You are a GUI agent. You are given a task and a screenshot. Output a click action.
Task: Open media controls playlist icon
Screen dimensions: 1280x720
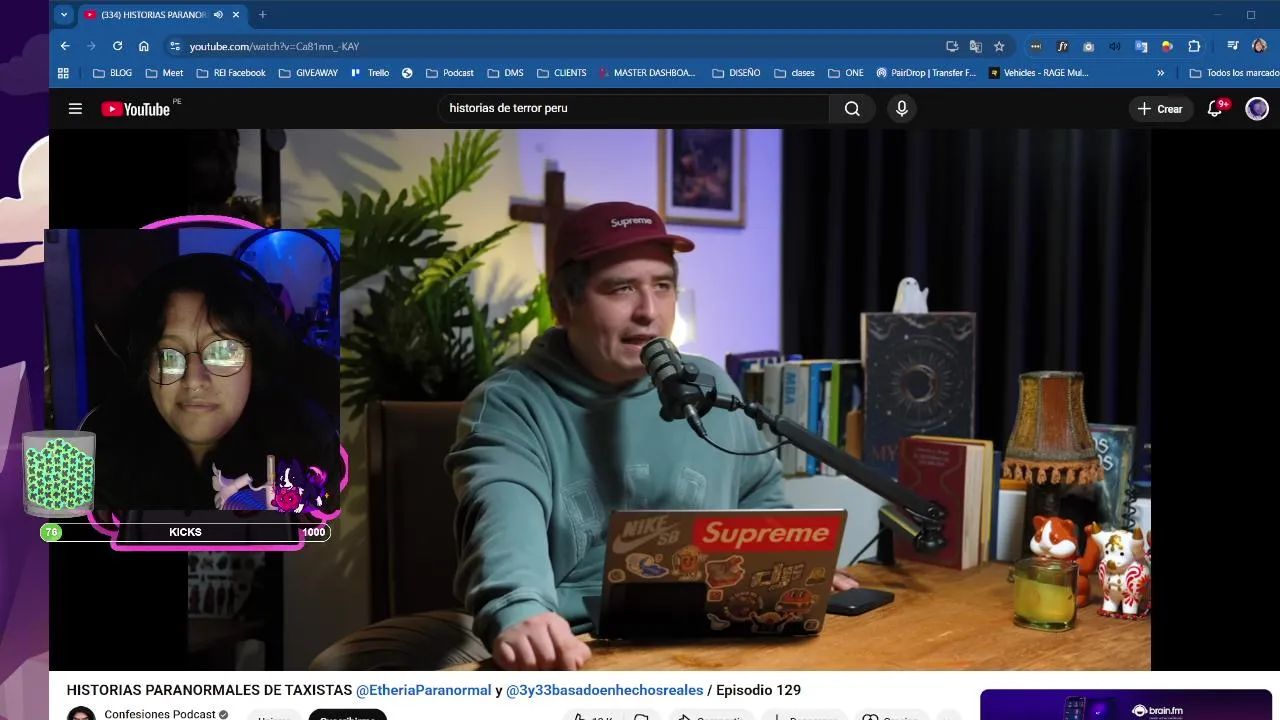click(x=1233, y=46)
